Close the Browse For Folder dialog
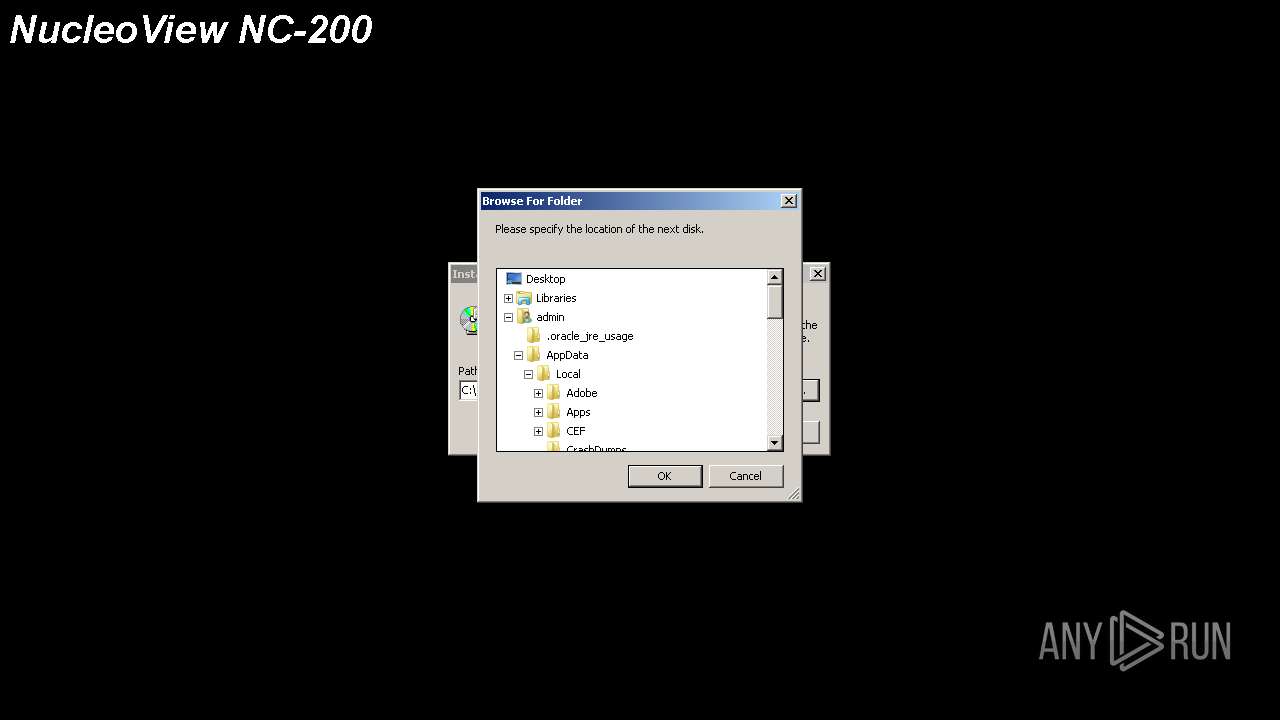This screenshot has height=720, width=1280. [789, 201]
